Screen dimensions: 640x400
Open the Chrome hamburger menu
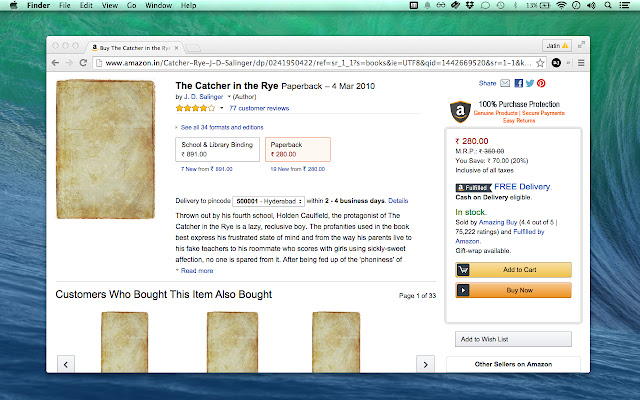[581, 63]
